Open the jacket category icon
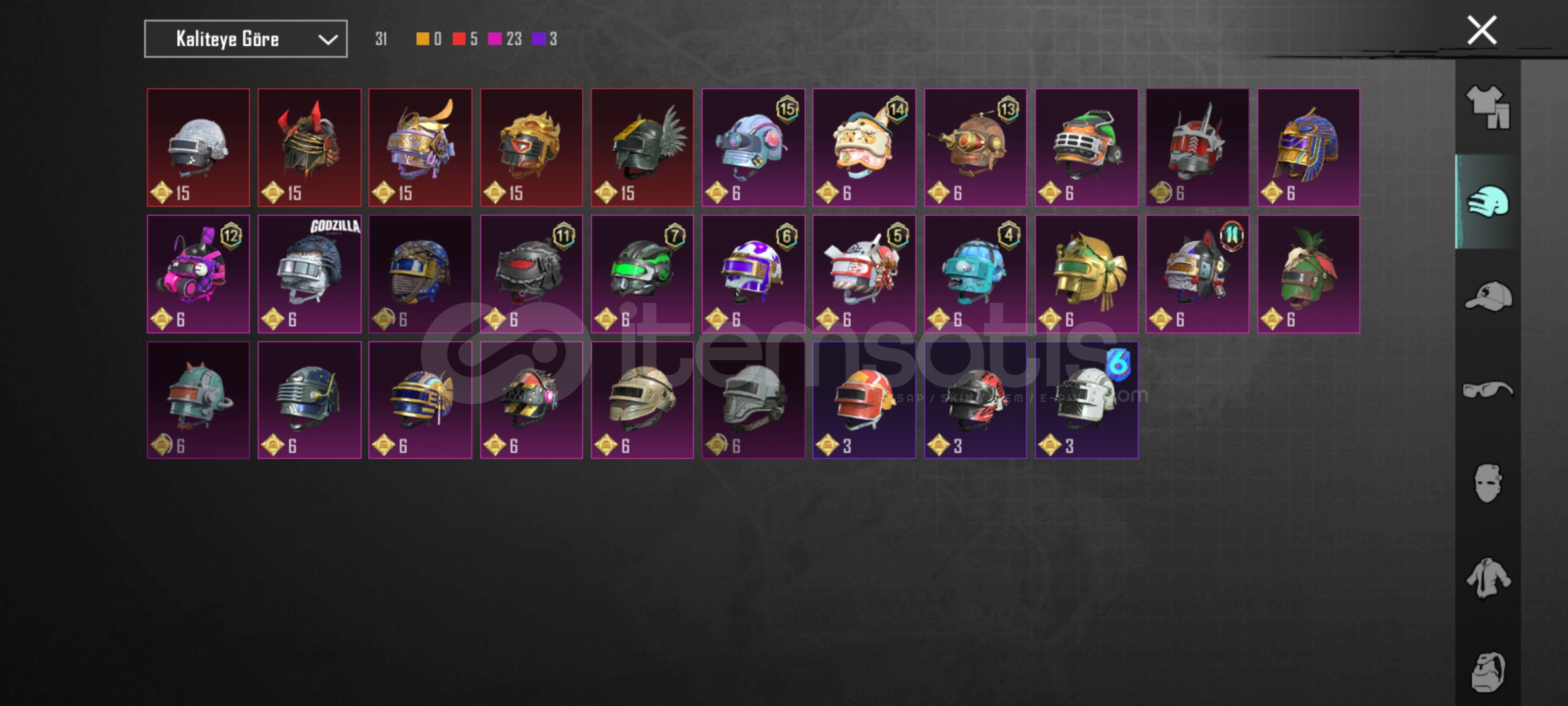Screen dimensions: 1568x706 coord(1488,578)
